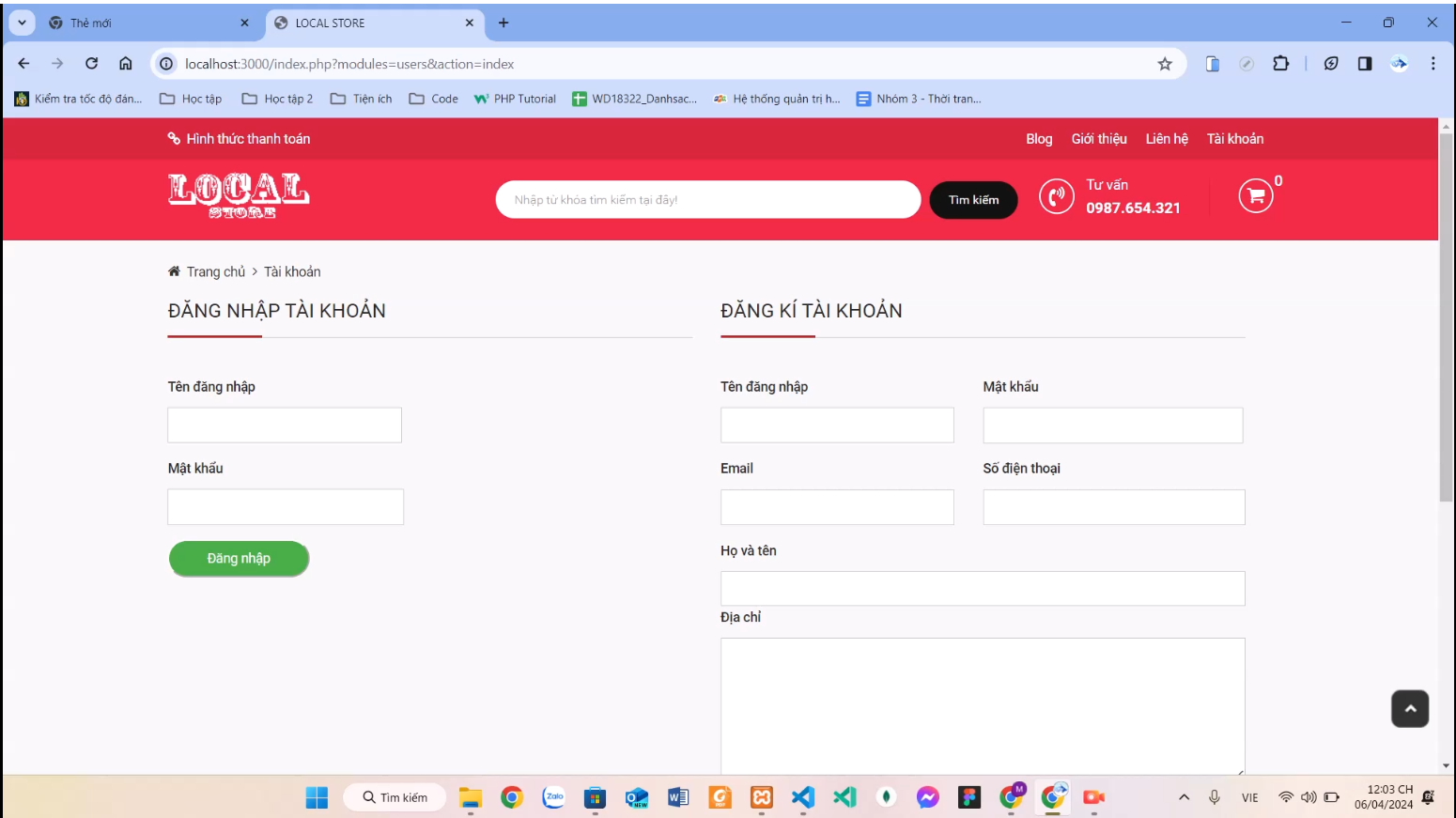Click the browser address bar URL

(x=349, y=64)
